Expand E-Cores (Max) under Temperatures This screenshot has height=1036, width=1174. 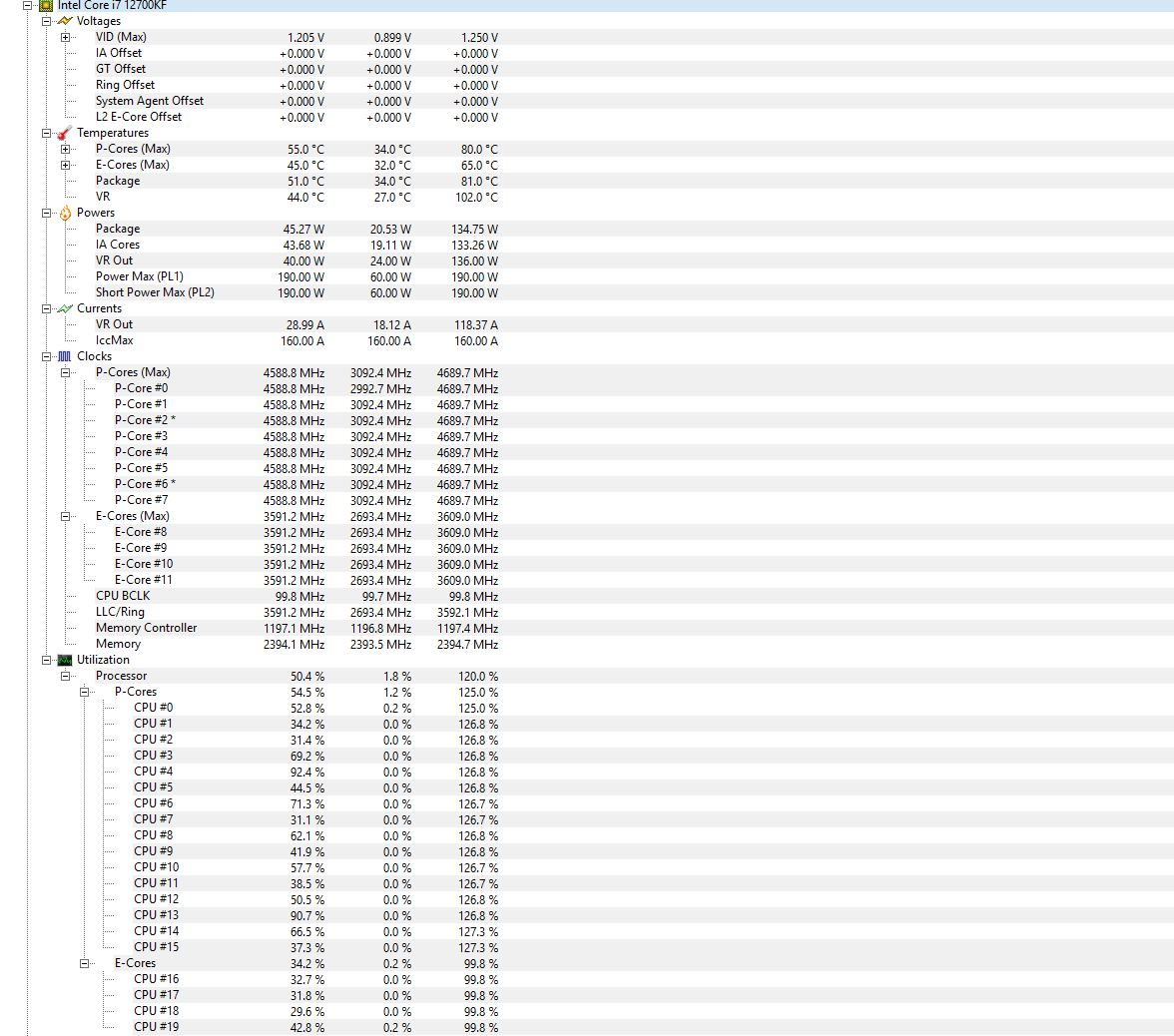click(x=66, y=165)
